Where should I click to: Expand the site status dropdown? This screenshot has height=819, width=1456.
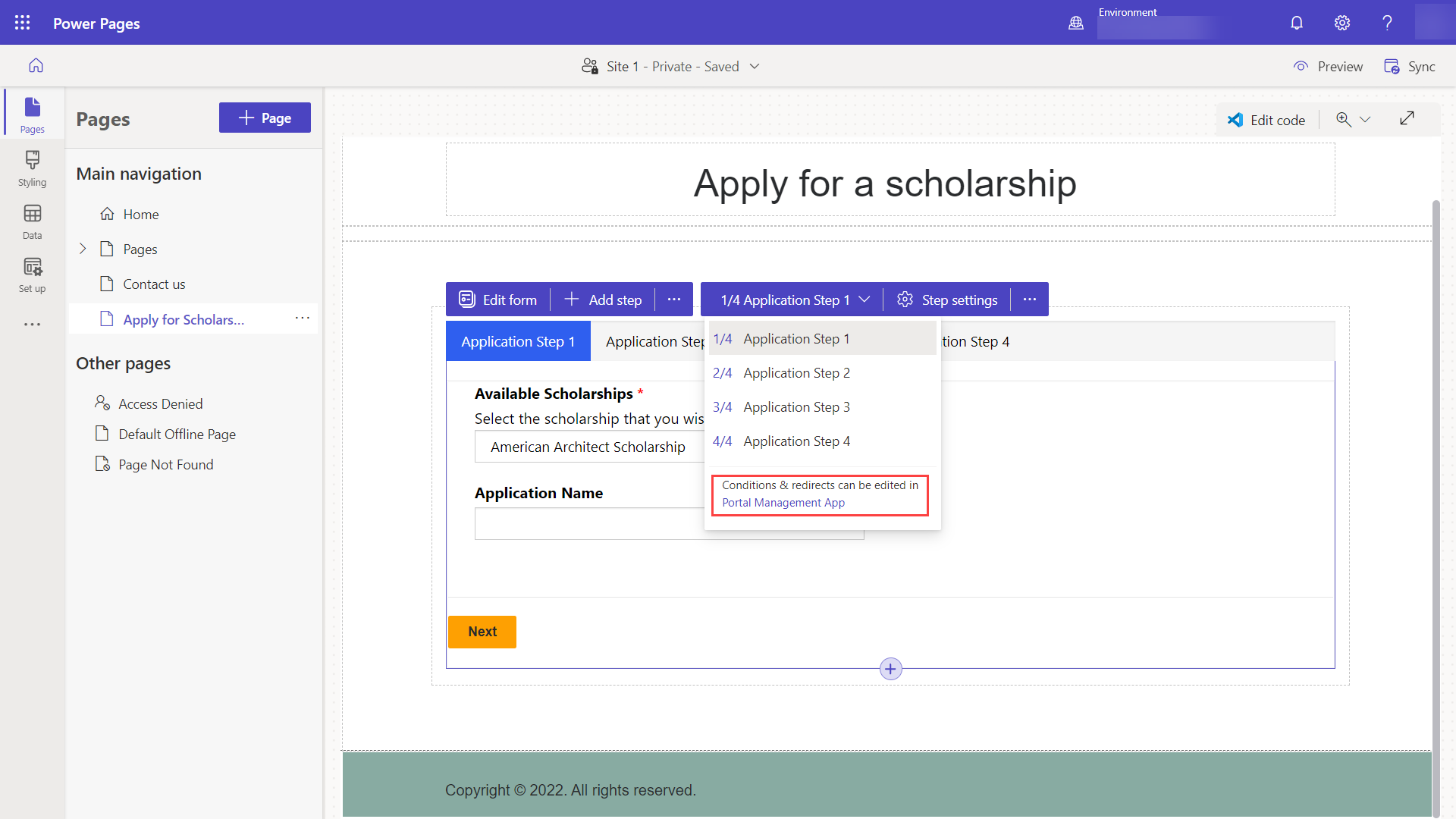coord(756,66)
